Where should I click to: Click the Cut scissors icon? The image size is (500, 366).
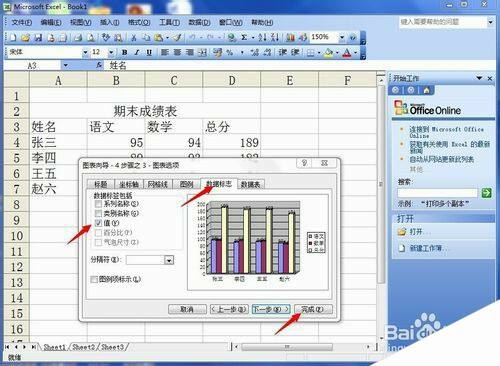tap(134, 38)
